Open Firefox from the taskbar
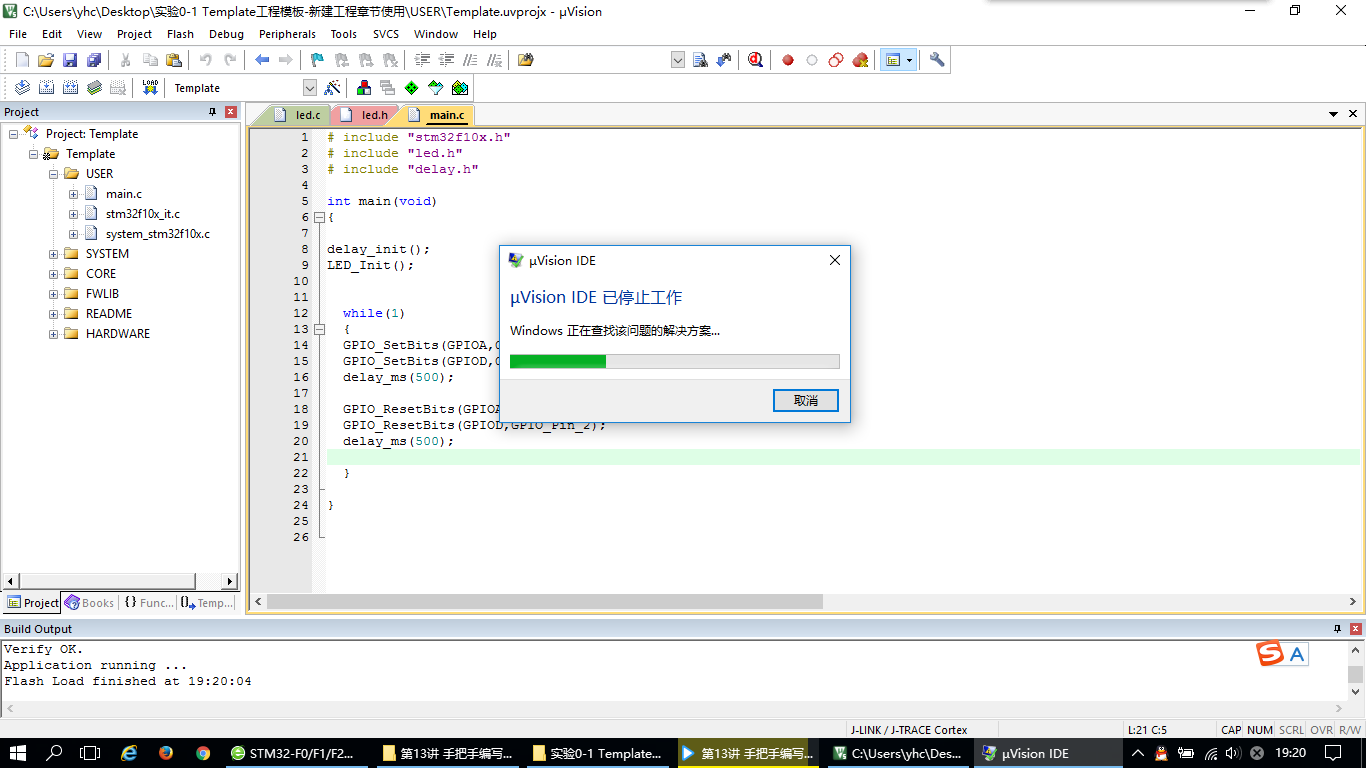Image resolution: width=1366 pixels, height=768 pixels. click(x=166, y=753)
